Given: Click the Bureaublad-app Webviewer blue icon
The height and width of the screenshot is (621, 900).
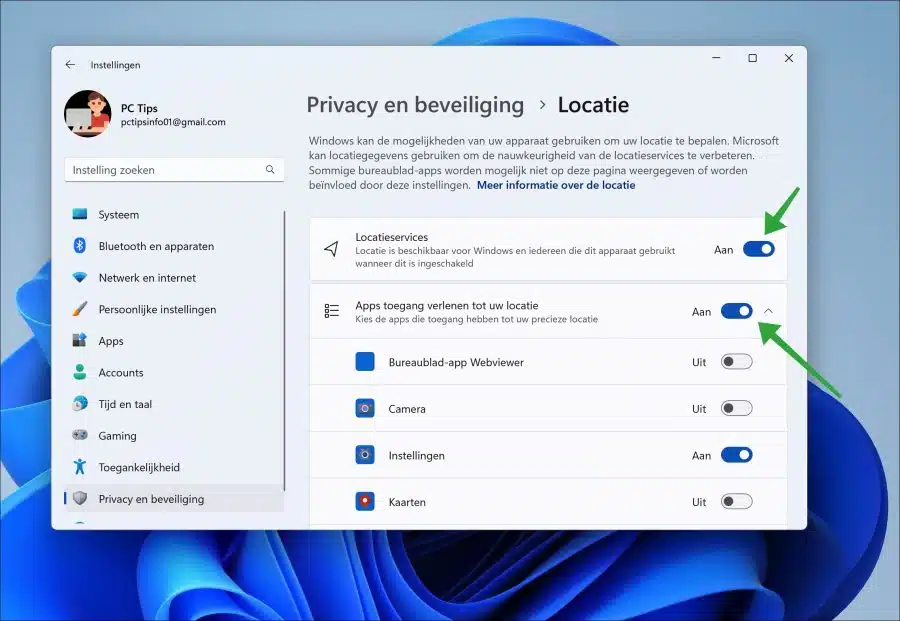Looking at the screenshot, I should point(364,362).
